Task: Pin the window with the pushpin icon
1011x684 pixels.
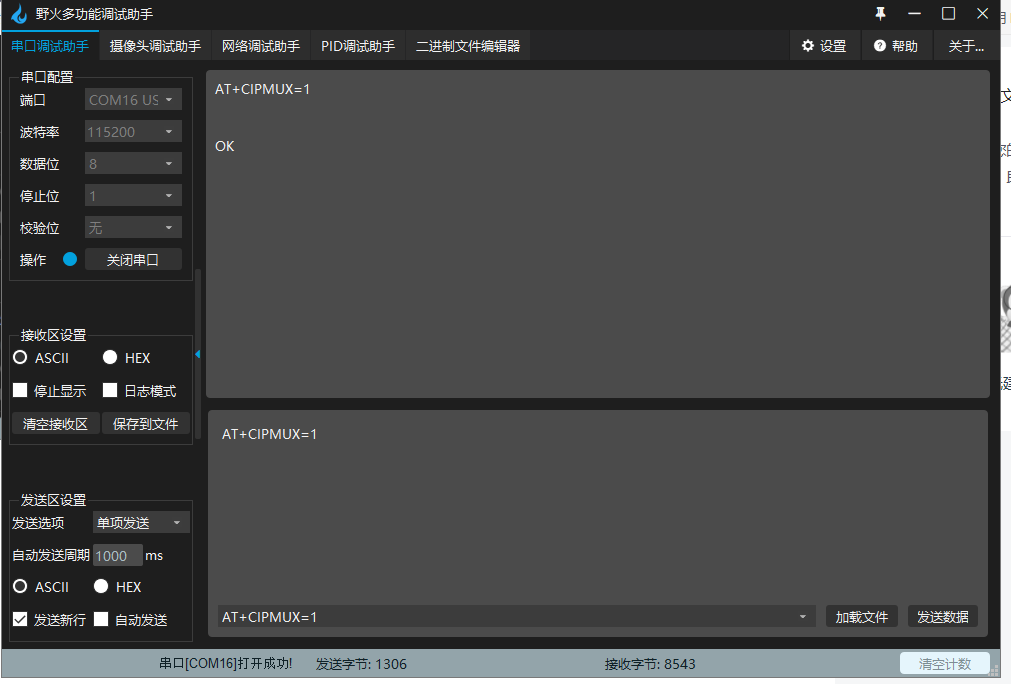Action: coord(880,14)
